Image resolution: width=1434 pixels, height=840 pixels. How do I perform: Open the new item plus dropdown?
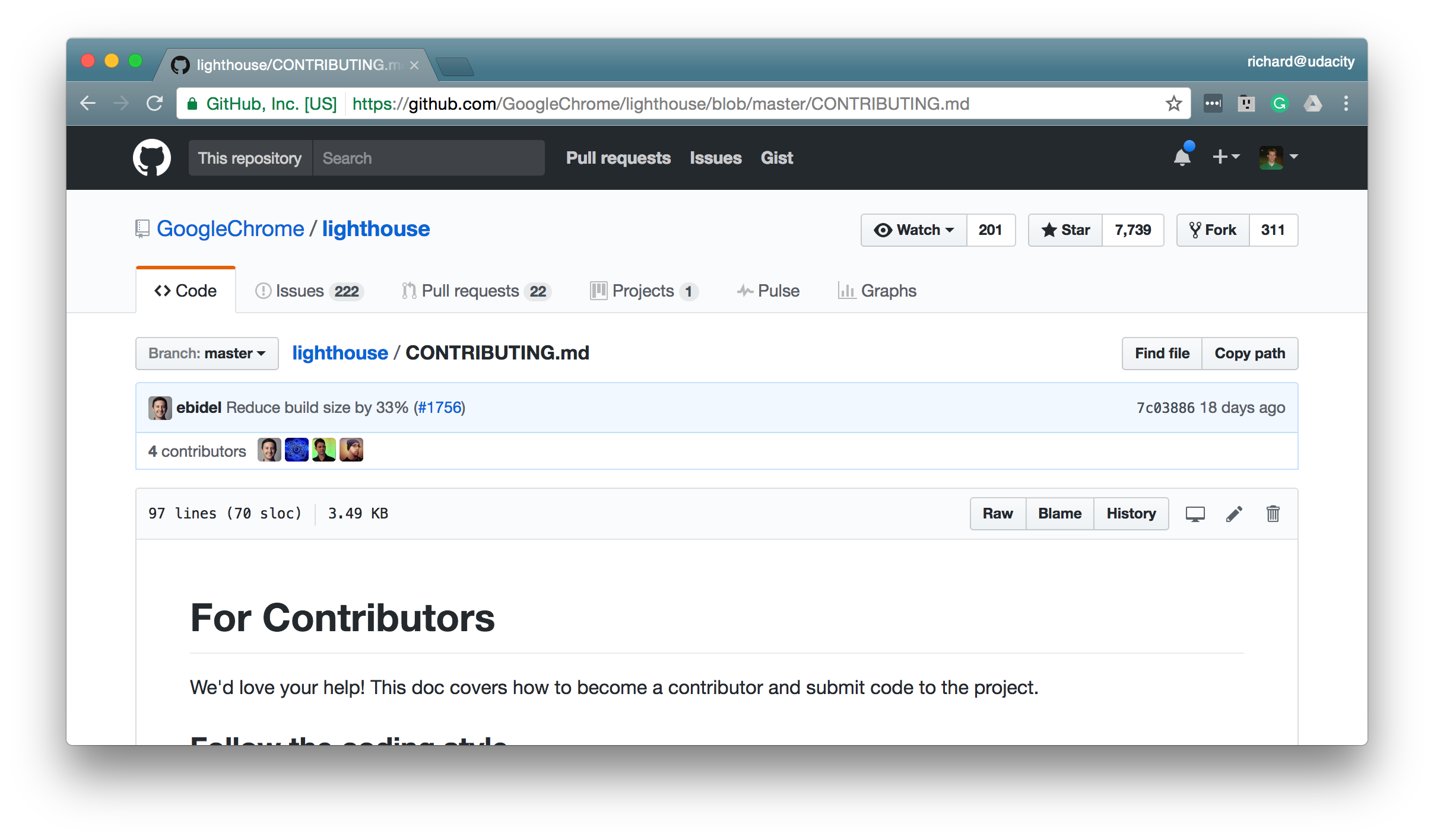[1226, 157]
